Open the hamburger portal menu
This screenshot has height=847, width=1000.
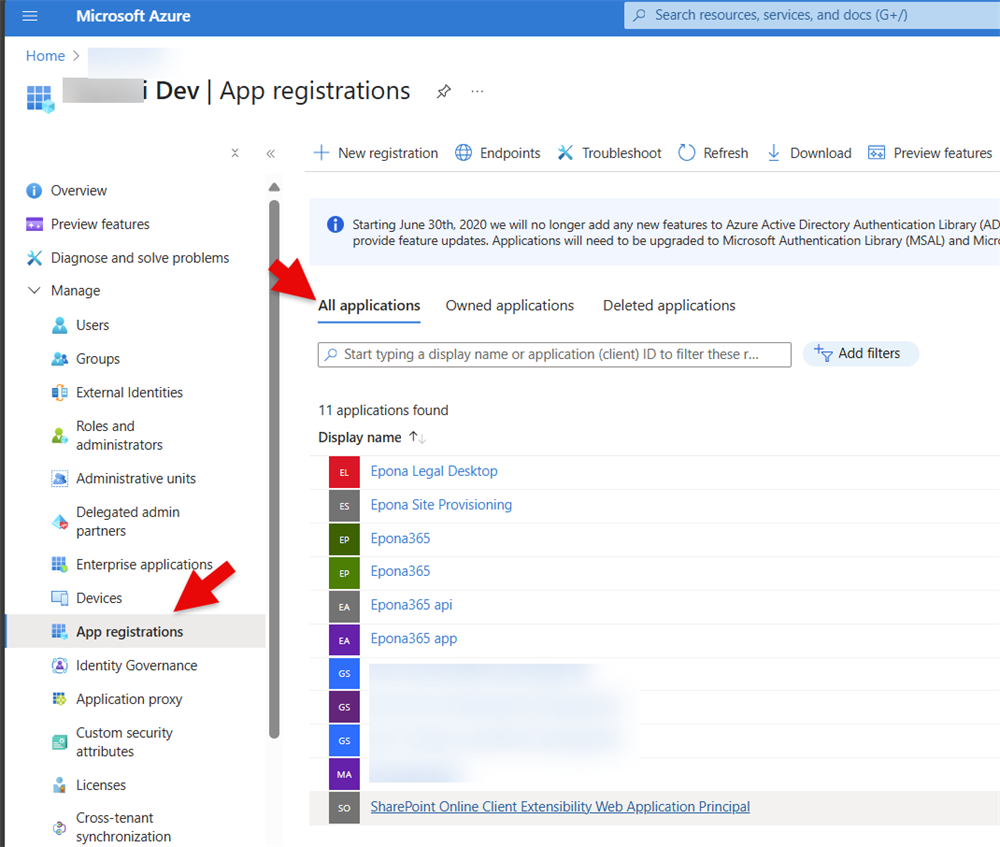click(x=29, y=16)
